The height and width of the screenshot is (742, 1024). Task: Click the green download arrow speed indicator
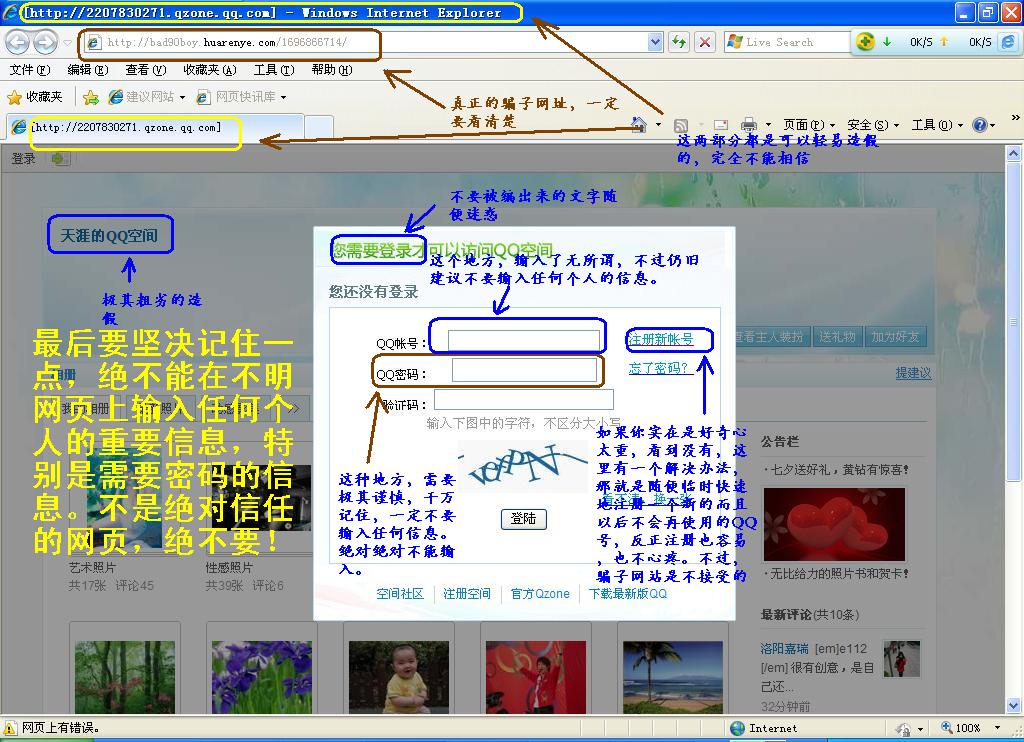tap(887, 42)
